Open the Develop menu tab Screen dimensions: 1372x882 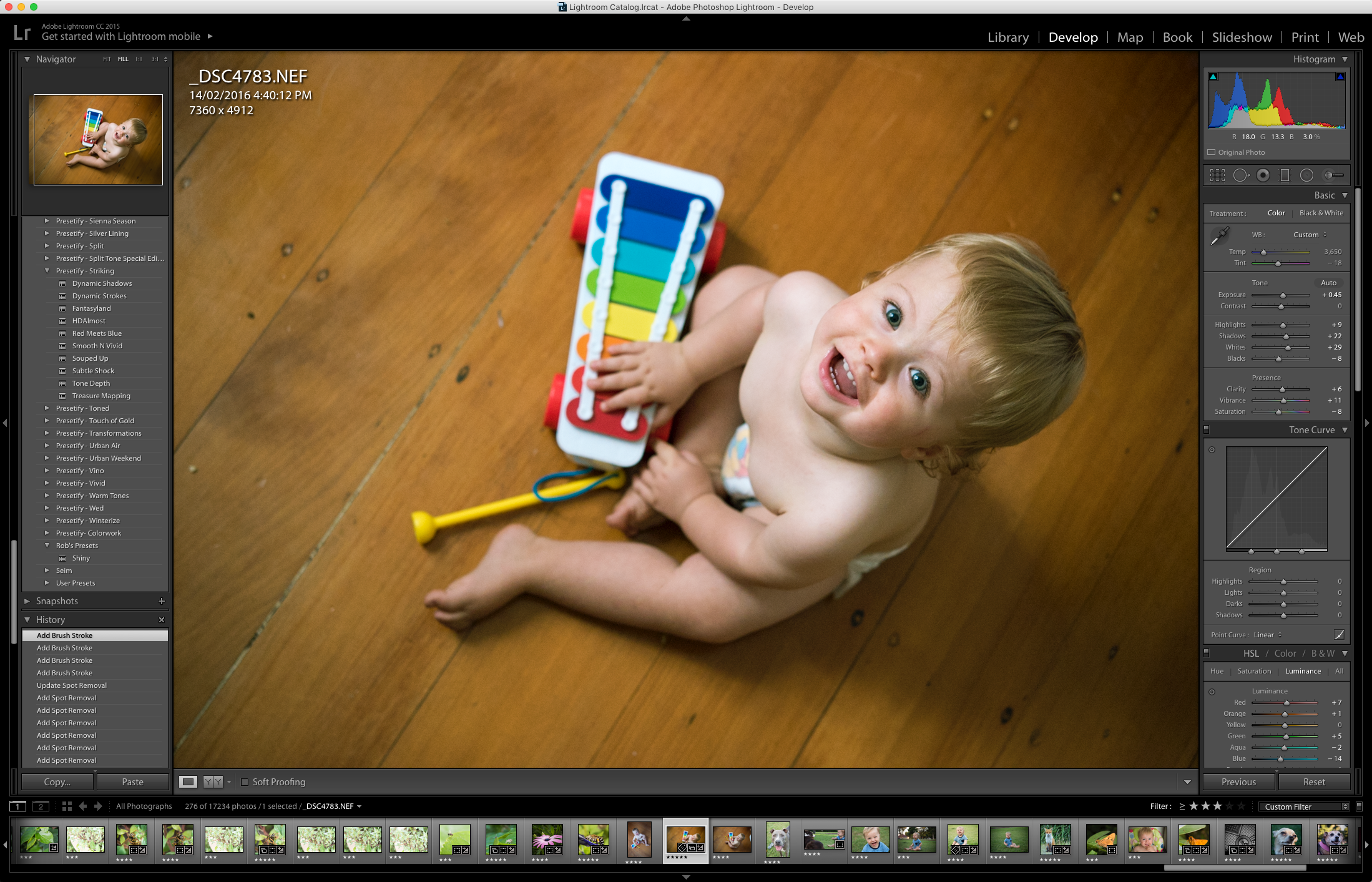coord(1072,37)
